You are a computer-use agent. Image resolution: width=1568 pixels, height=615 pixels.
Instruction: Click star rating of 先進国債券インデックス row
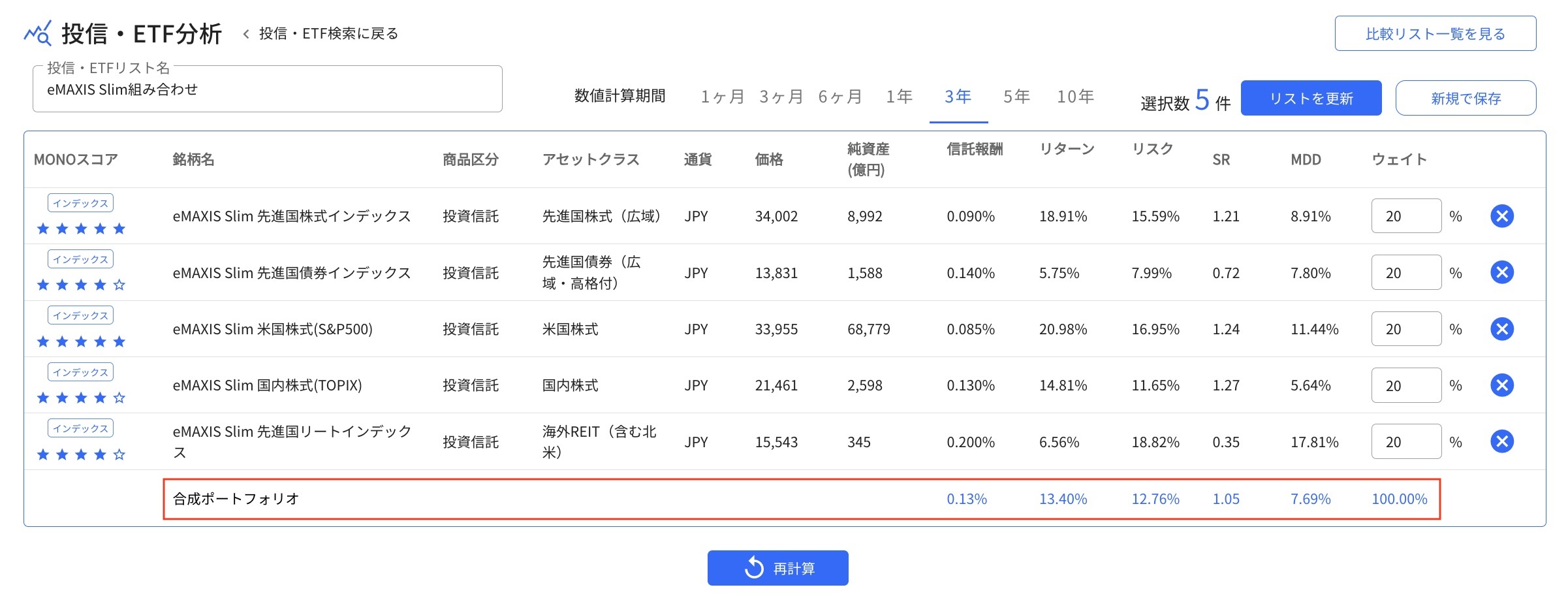(81, 285)
